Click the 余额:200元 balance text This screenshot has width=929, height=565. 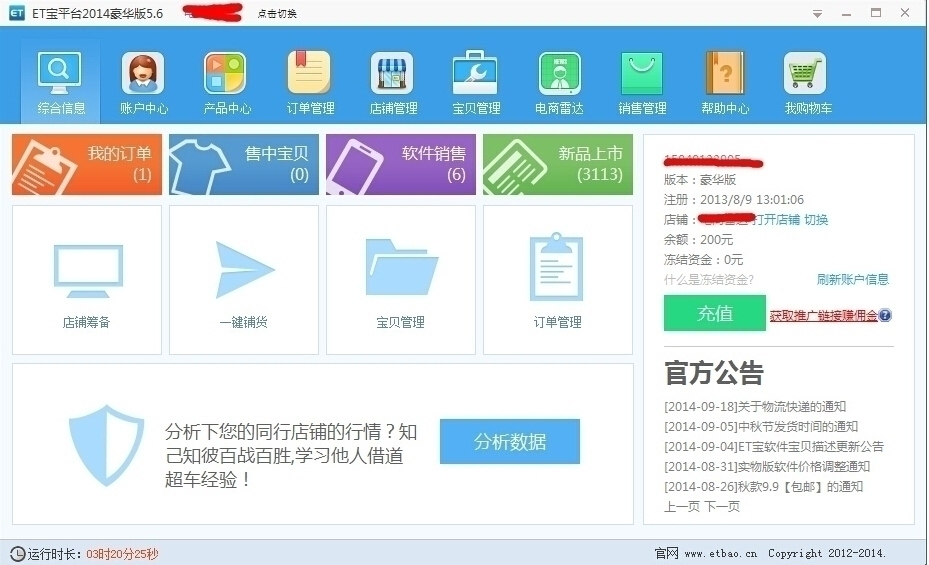pos(698,240)
